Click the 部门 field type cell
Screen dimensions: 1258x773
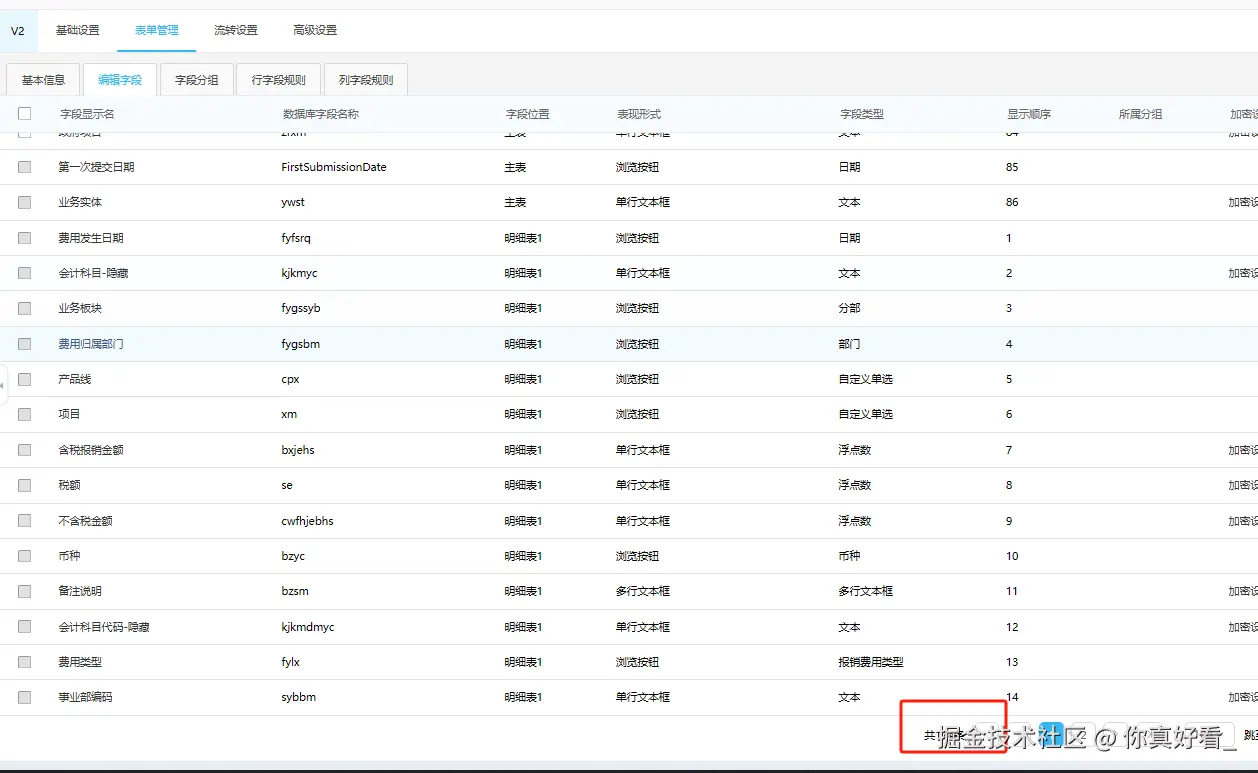click(x=849, y=344)
